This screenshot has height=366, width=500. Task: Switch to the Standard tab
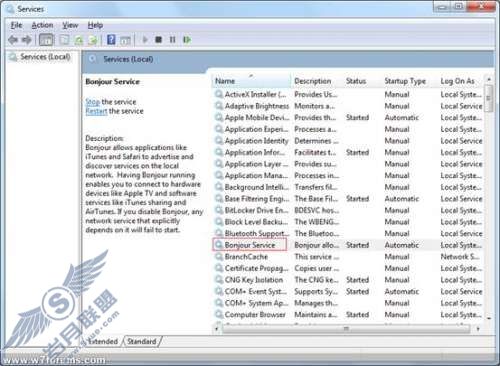[142, 341]
